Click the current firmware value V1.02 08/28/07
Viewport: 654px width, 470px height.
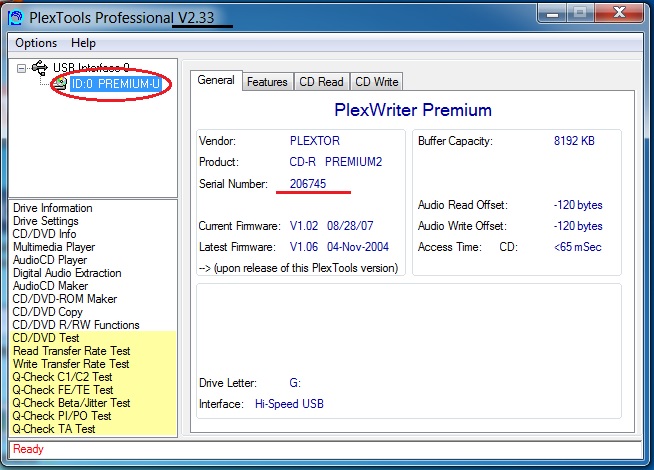(332, 226)
